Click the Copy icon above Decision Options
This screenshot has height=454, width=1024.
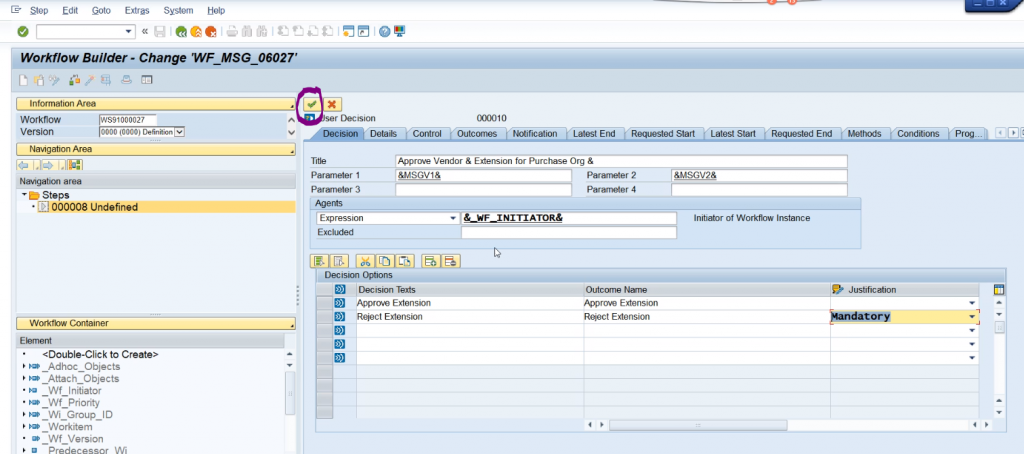[x=385, y=261]
